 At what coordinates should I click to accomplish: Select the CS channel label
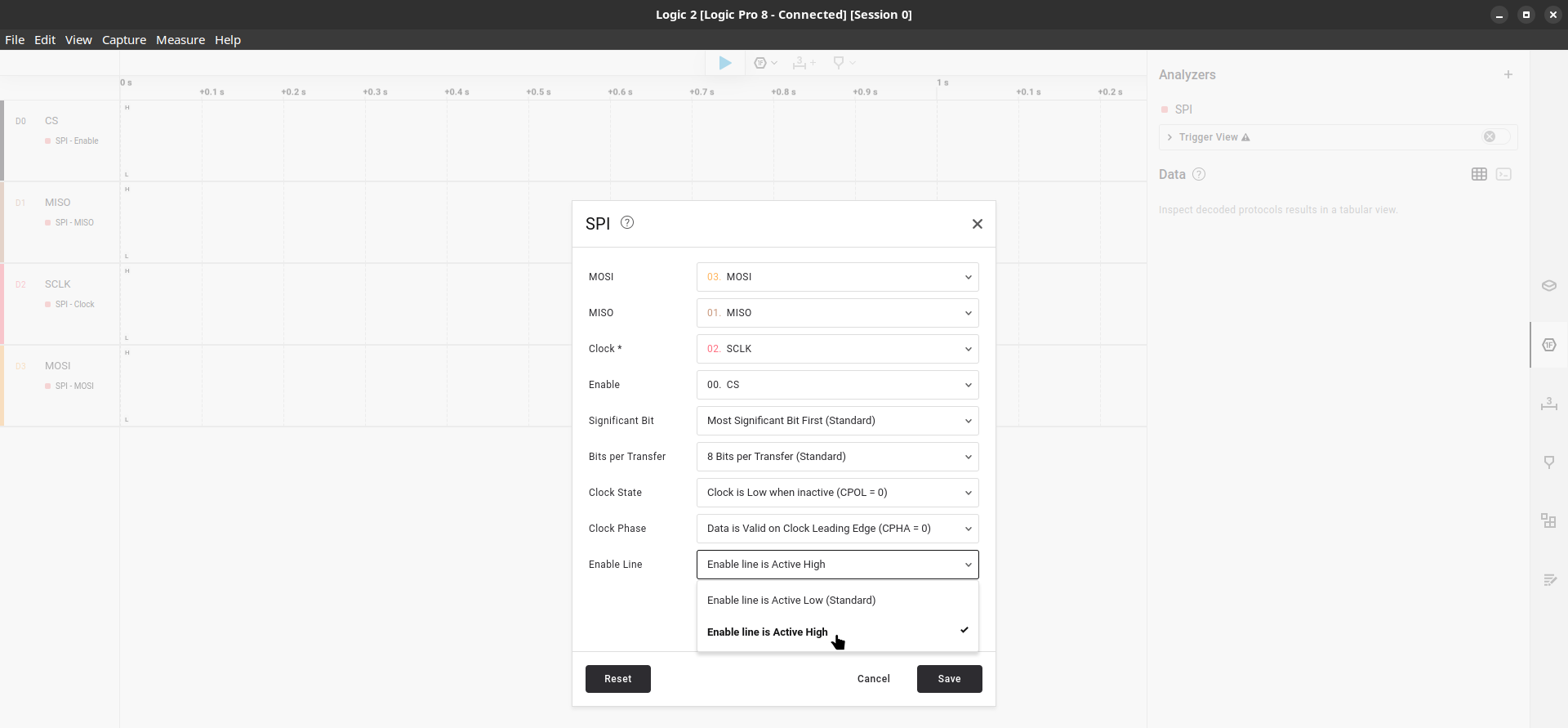[x=51, y=121]
